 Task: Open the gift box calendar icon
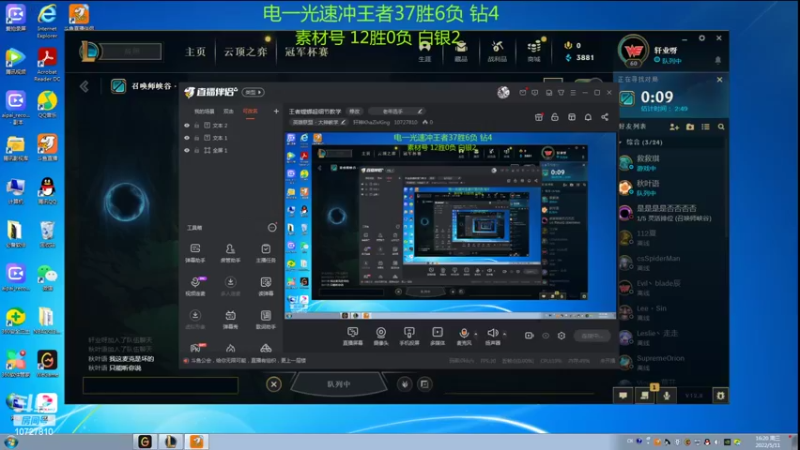pos(539,117)
